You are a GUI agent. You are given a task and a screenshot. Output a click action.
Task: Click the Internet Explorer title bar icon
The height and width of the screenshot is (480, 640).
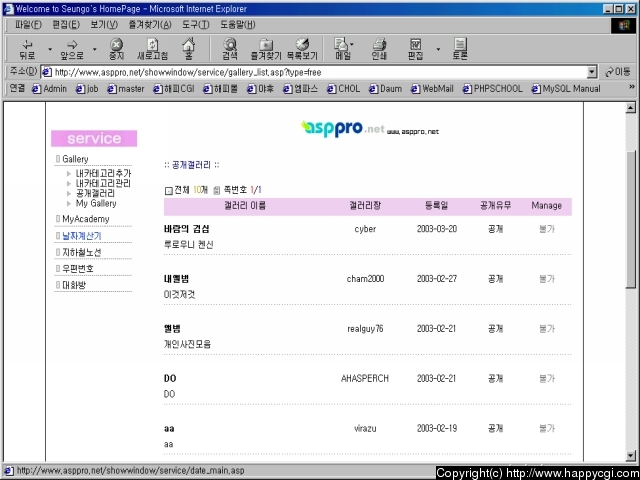[x=8, y=9]
